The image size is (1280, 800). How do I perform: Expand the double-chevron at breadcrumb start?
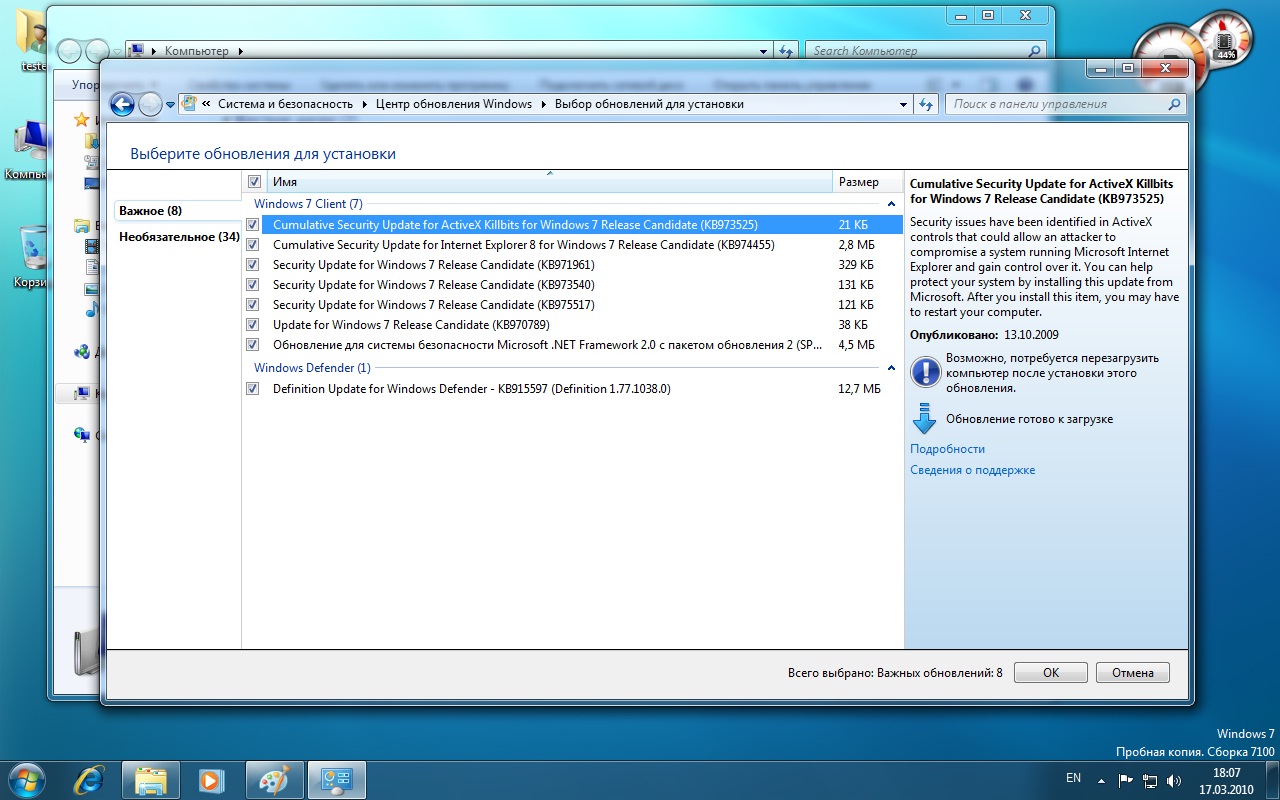207,104
